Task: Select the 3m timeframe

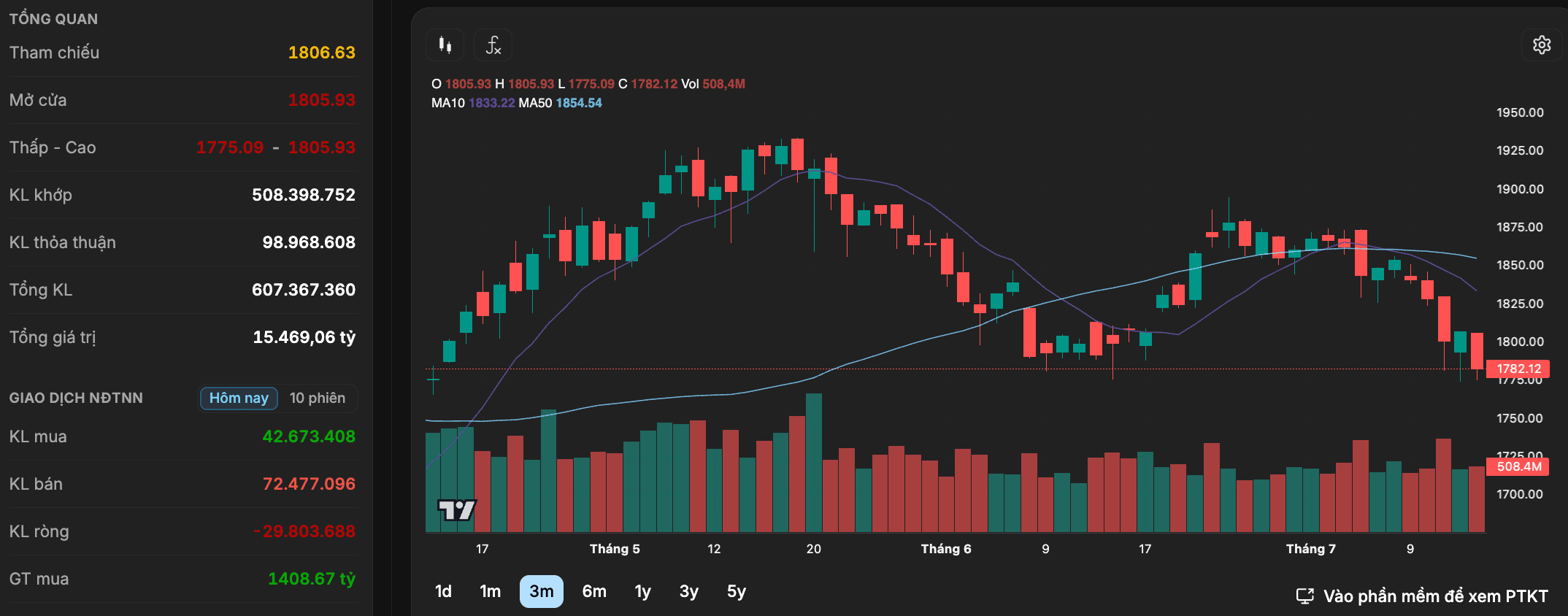Action: [542, 591]
